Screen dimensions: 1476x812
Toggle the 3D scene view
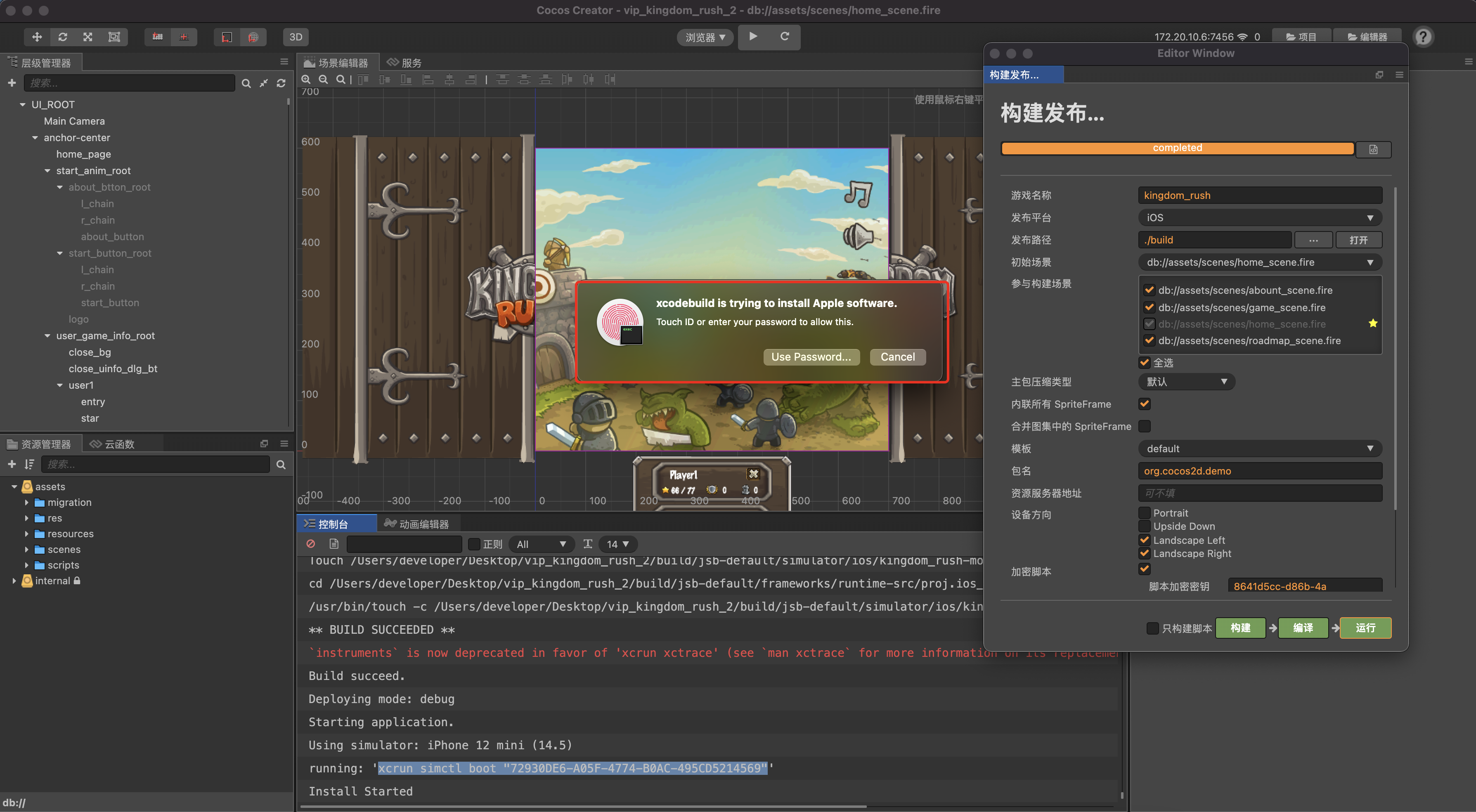pyautogui.click(x=296, y=37)
